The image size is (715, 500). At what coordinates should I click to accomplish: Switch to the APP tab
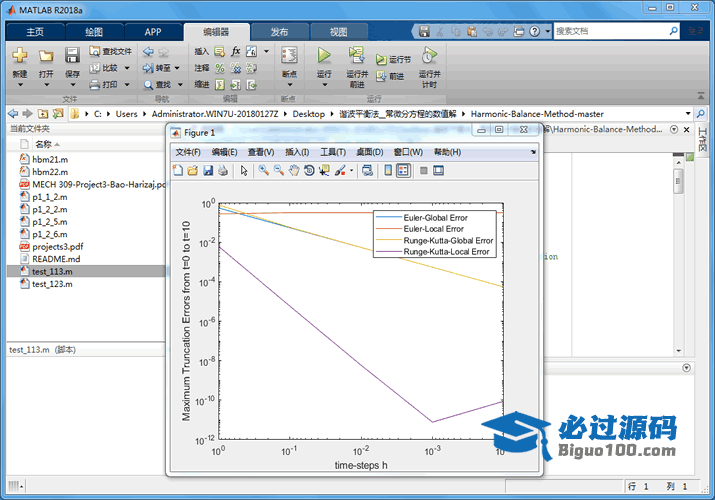(153, 32)
